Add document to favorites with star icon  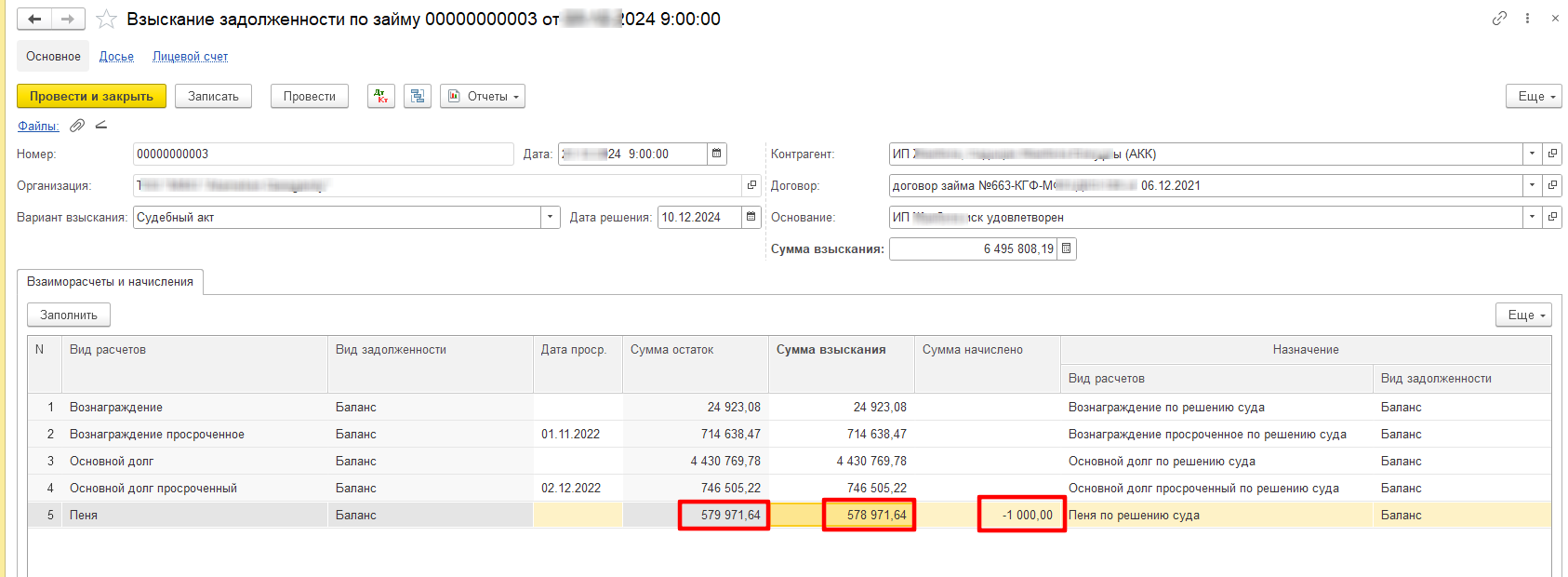(106, 19)
